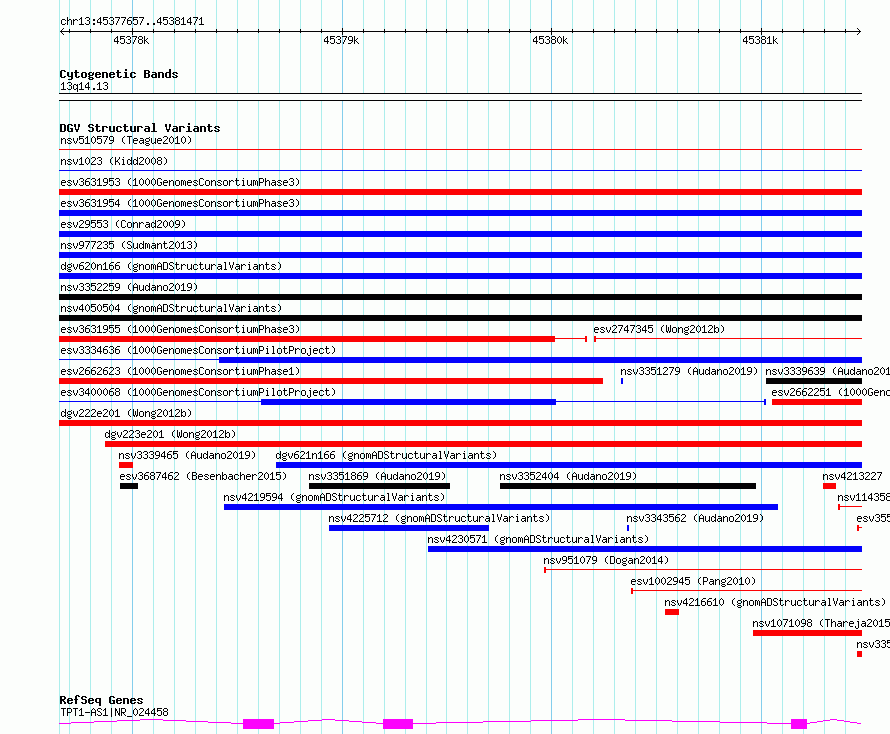This screenshot has width=890, height=734.
Task: Select the black bar under nsv3352404
Action: click(x=628, y=486)
